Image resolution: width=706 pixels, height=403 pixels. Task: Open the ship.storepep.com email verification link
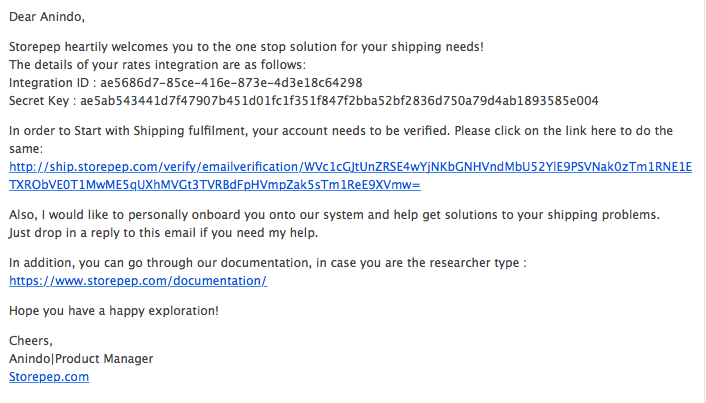tap(350, 167)
